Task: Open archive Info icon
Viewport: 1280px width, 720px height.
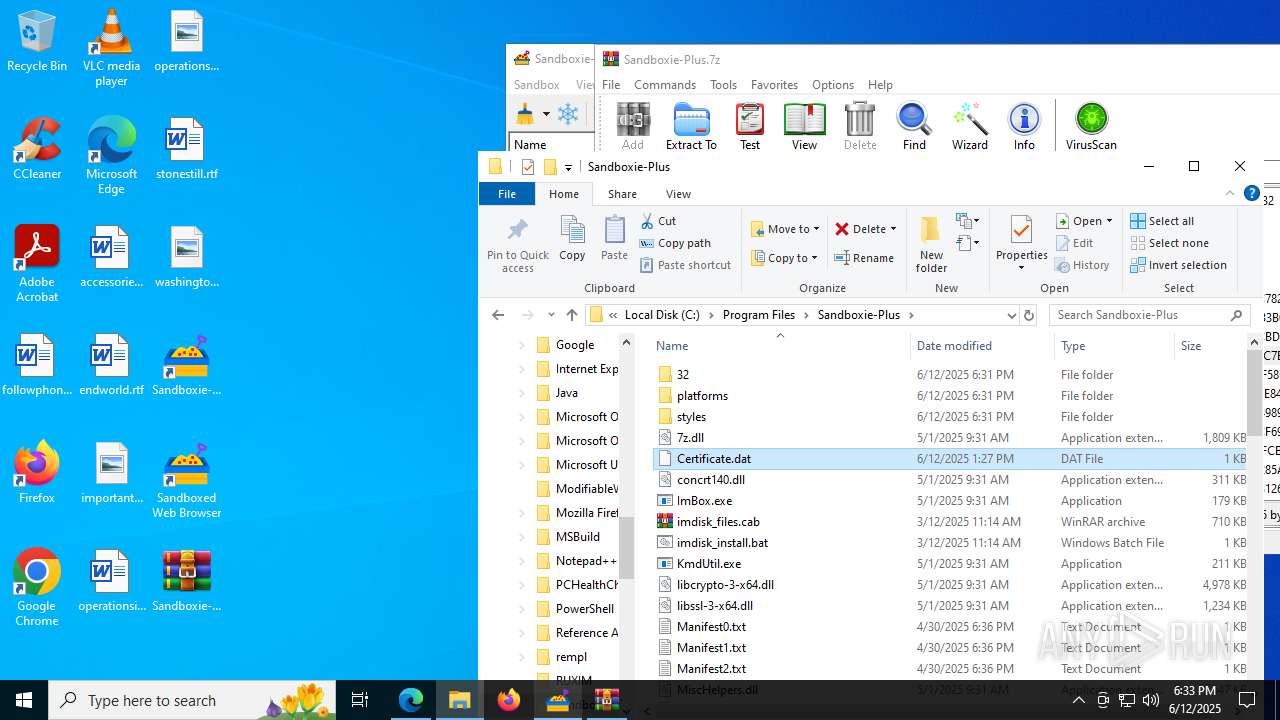Action: pyautogui.click(x=1024, y=126)
